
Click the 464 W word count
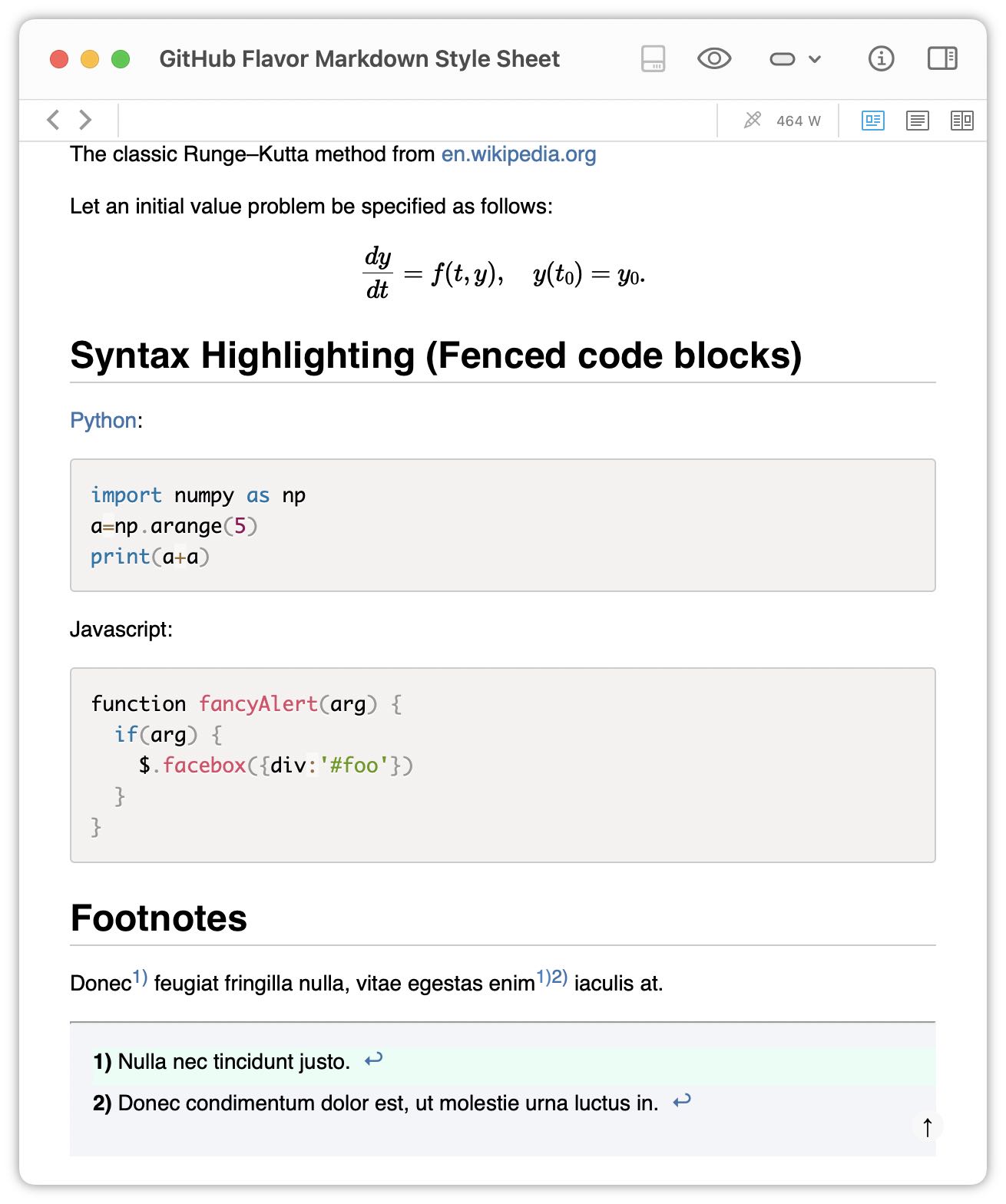point(798,121)
